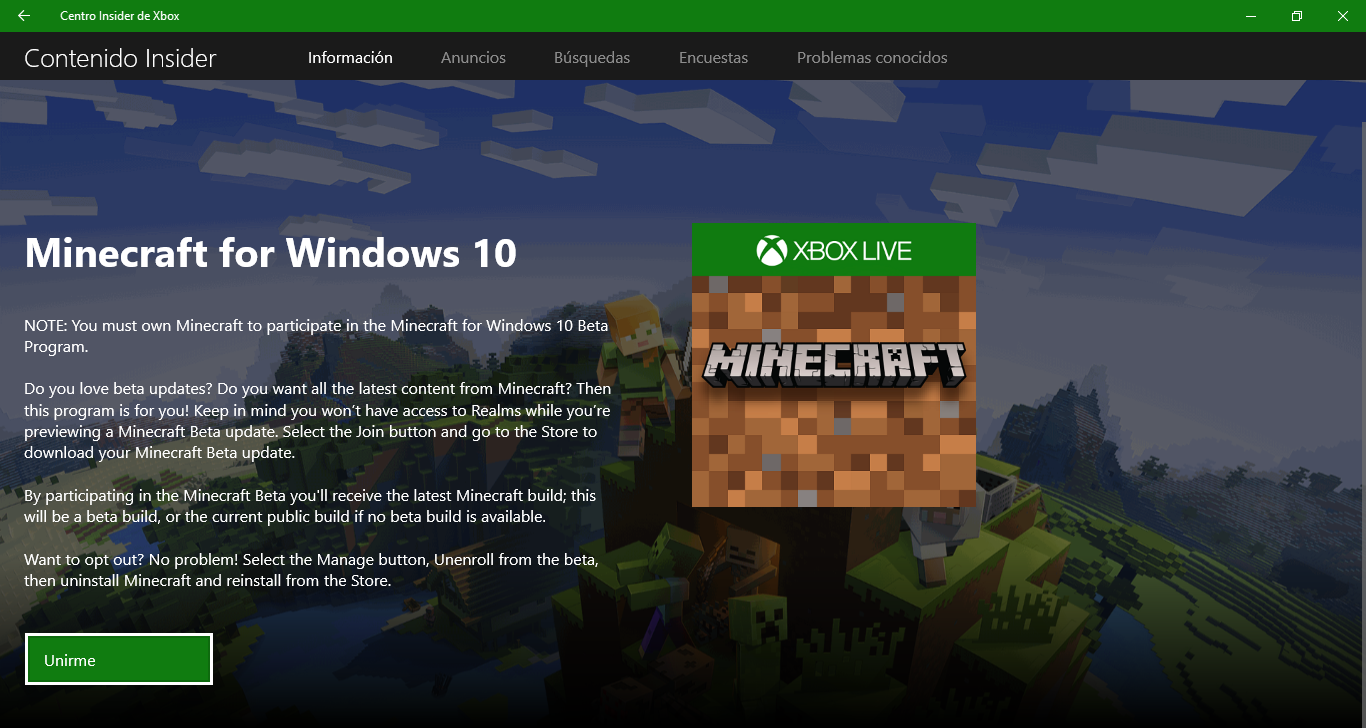Click the paragraph starting "Want to opt out?"

[x=312, y=570]
